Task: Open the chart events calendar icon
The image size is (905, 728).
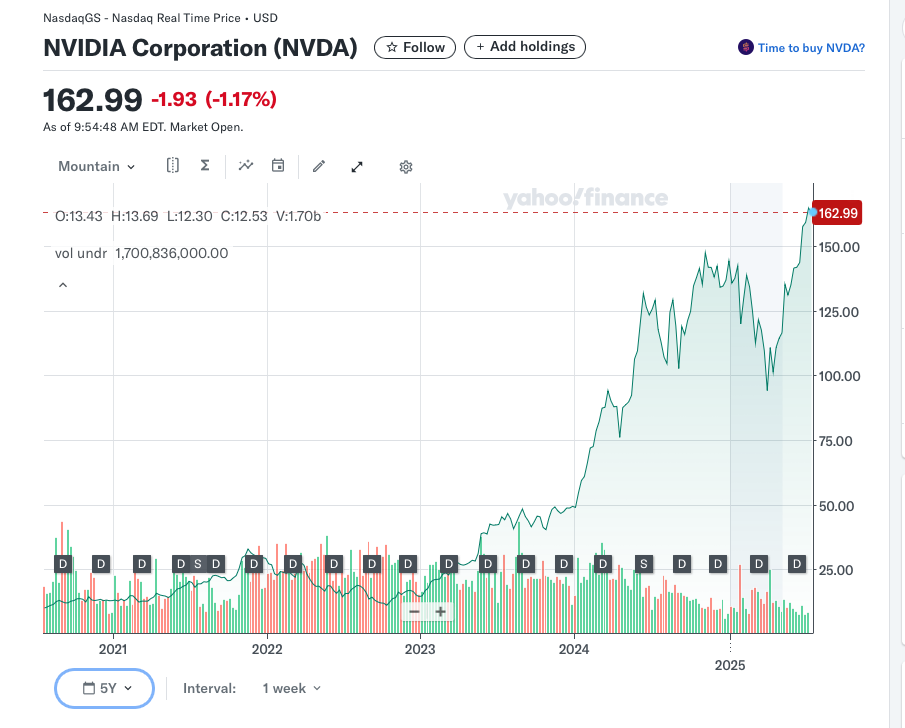Action: pos(278,166)
